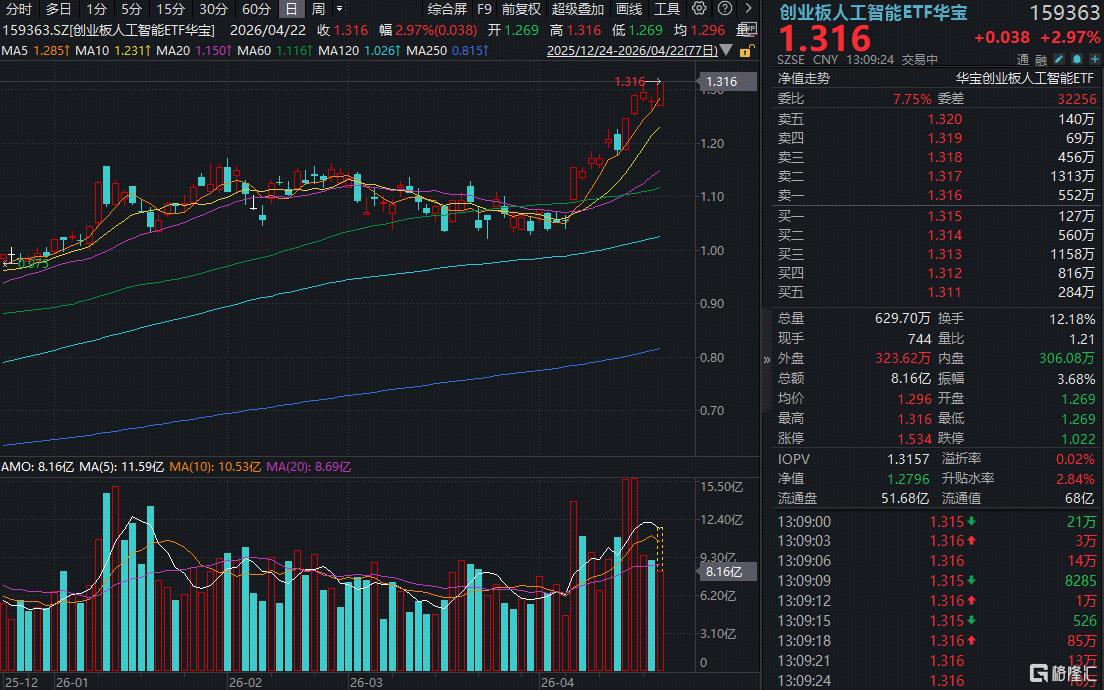Open the 工具 tools menu
1104x690 pixels.
[667, 9]
